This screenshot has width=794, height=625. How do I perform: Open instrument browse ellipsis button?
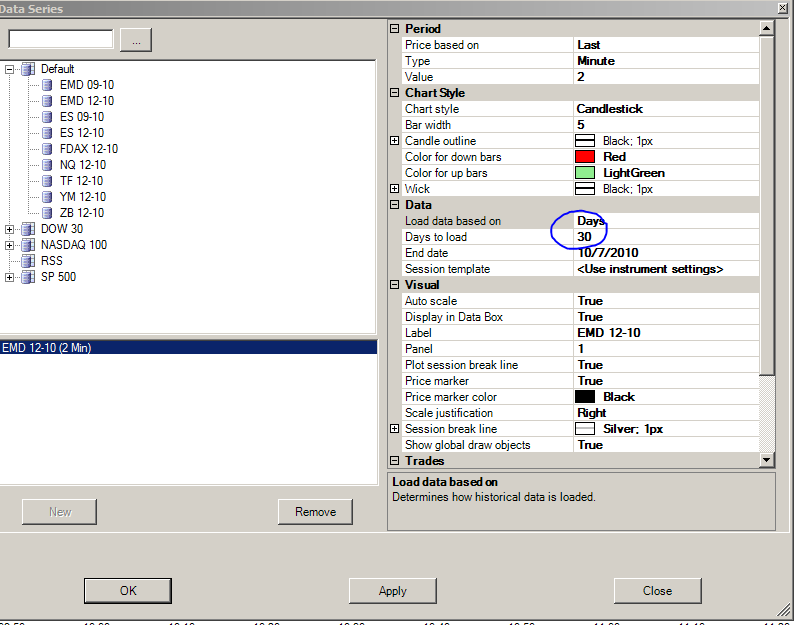[x=136, y=40]
